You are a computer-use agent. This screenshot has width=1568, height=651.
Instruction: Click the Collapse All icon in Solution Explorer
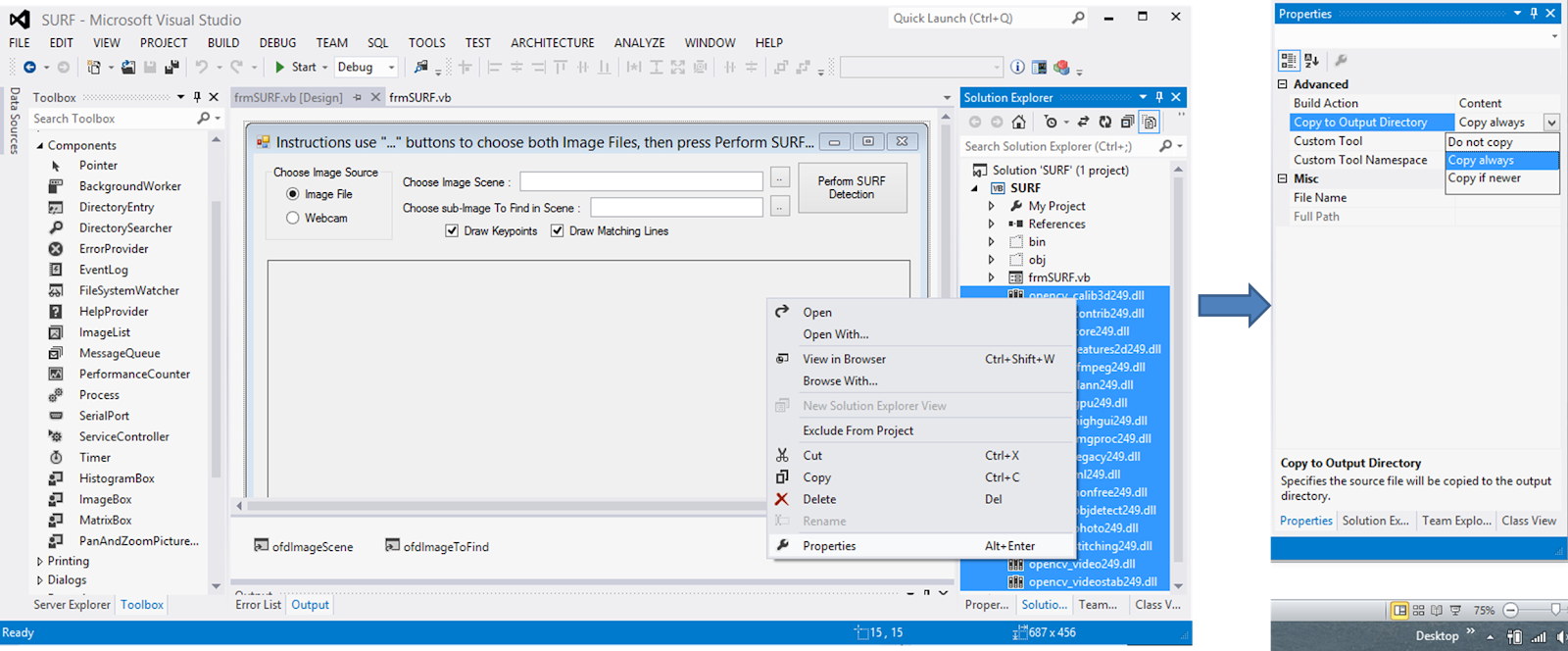(1127, 122)
